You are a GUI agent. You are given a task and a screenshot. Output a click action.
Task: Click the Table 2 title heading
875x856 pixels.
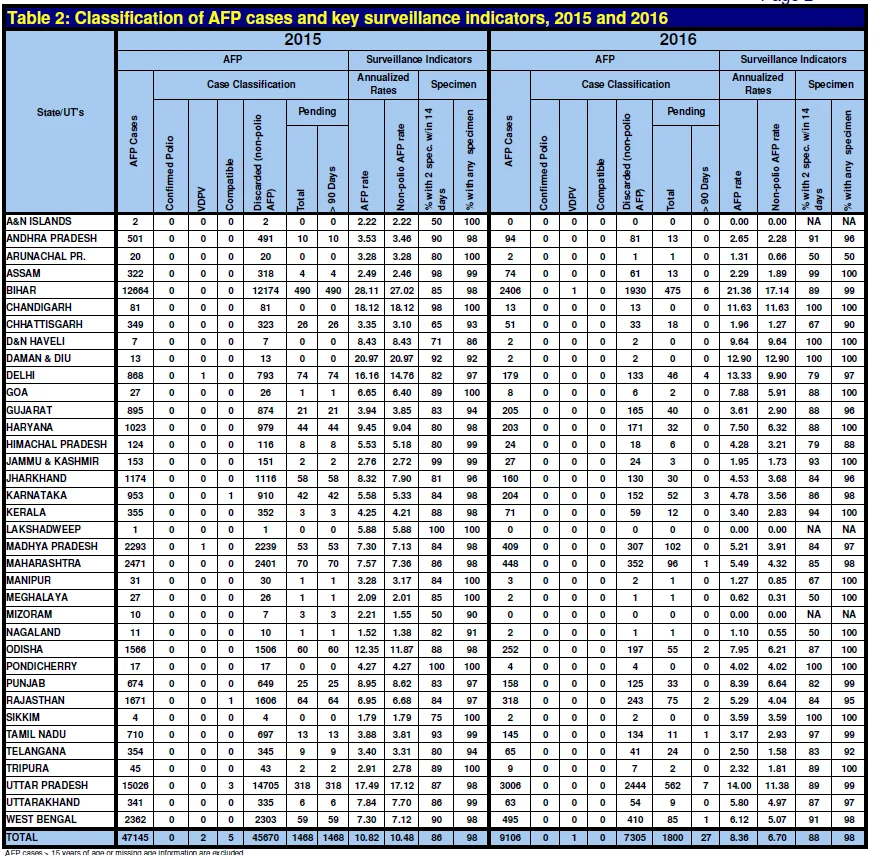click(337, 18)
